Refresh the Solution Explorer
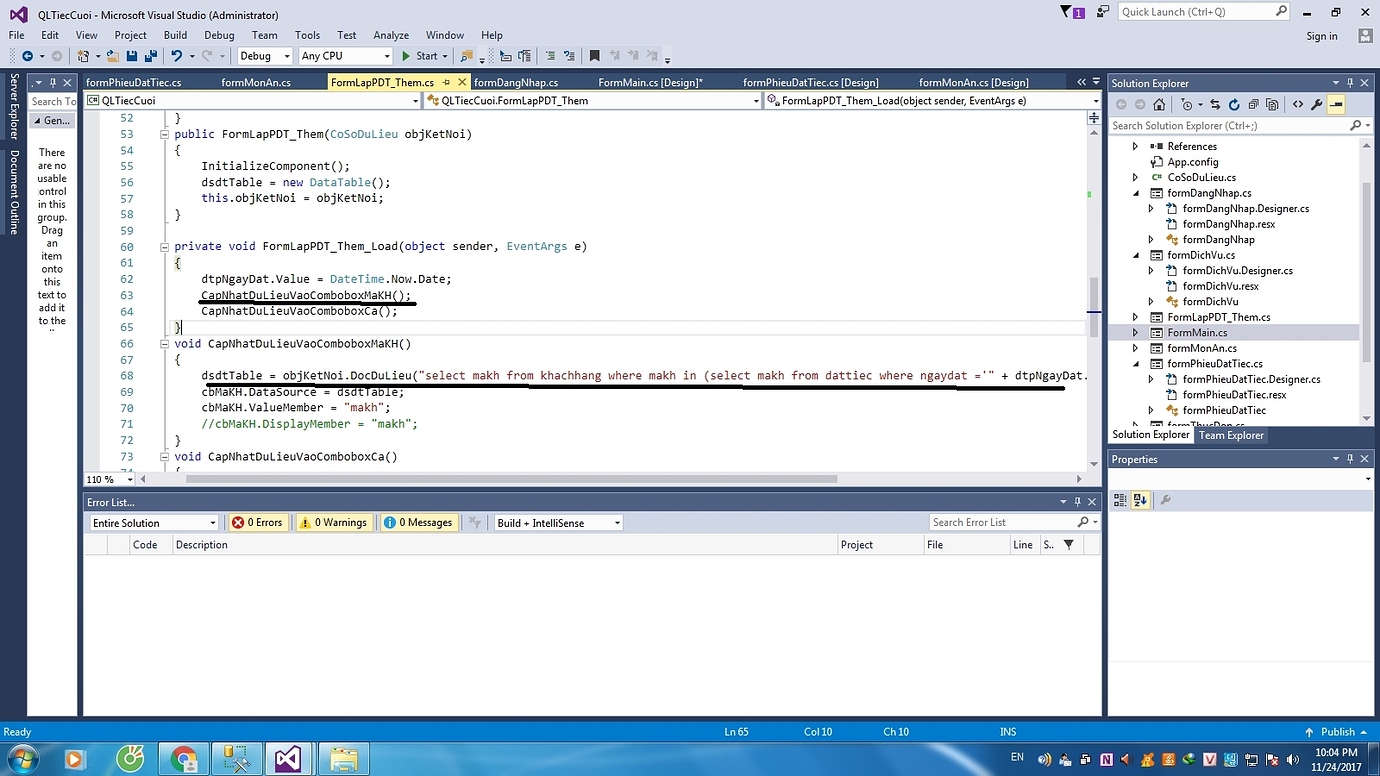 tap(1234, 104)
